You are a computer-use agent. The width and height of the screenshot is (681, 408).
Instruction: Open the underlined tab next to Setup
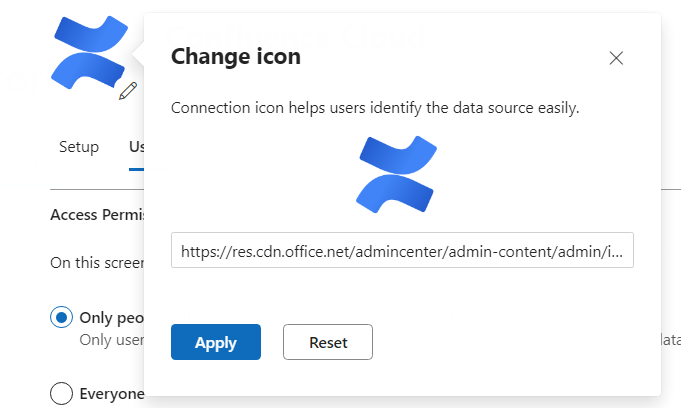pyautogui.click(x=136, y=147)
